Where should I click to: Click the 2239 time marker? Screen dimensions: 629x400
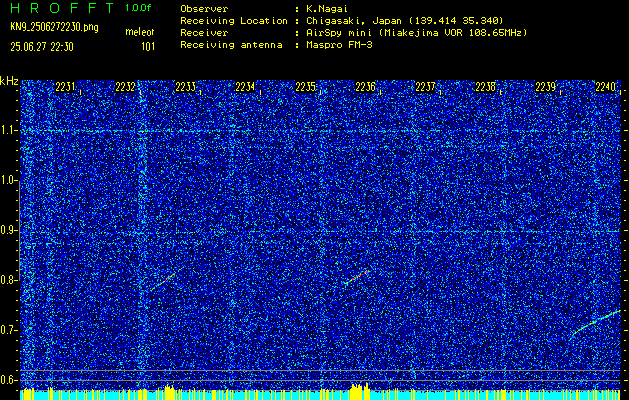tap(546, 87)
